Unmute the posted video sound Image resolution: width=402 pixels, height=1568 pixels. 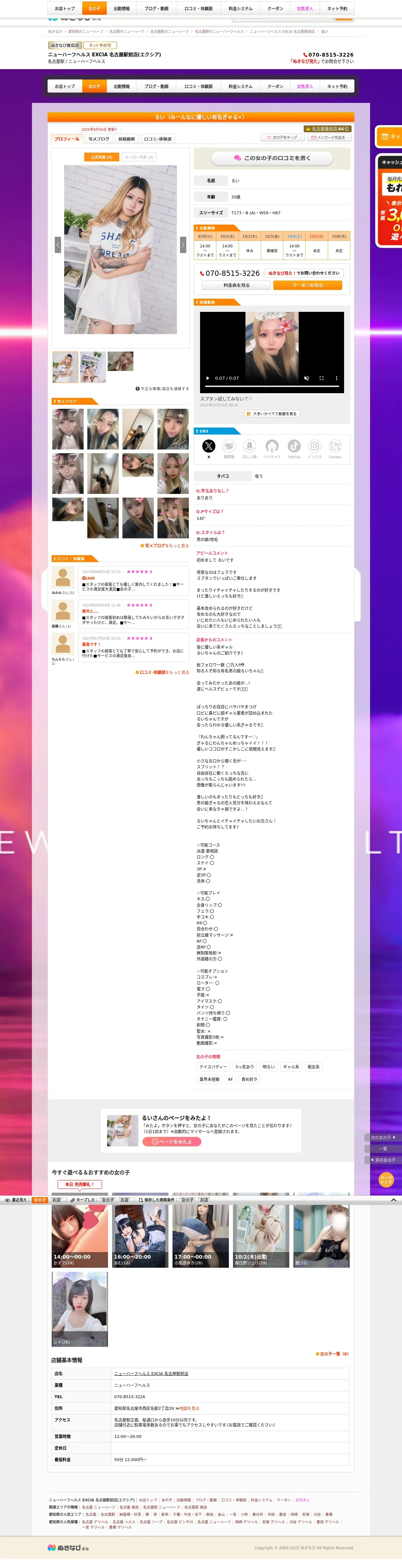tap(307, 378)
